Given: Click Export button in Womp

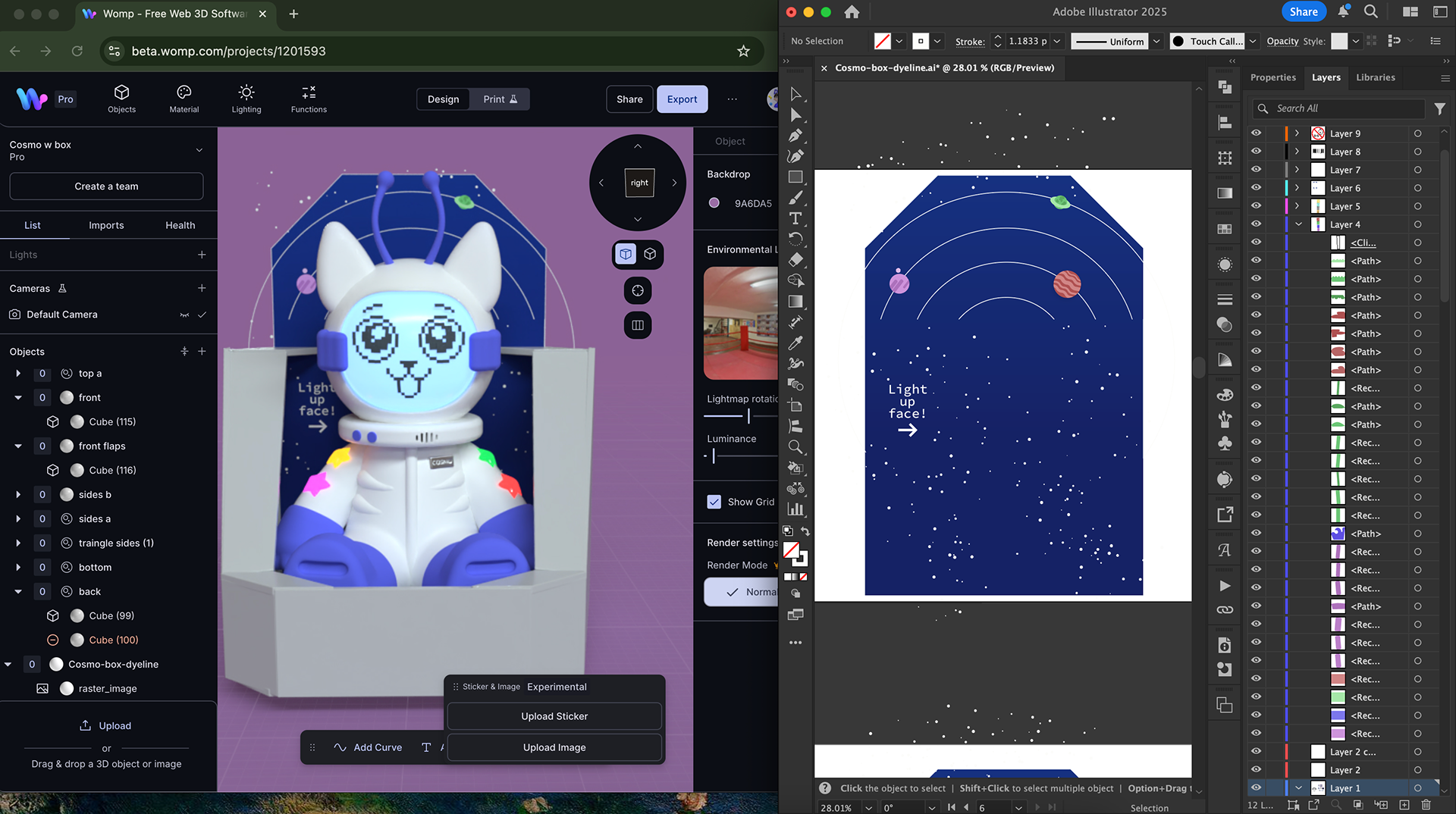Looking at the screenshot, I should point(682,99).
